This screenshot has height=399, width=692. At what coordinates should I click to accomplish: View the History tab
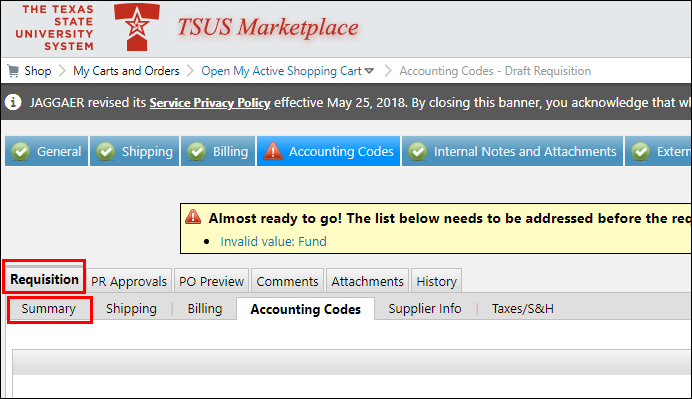[436, 281]
